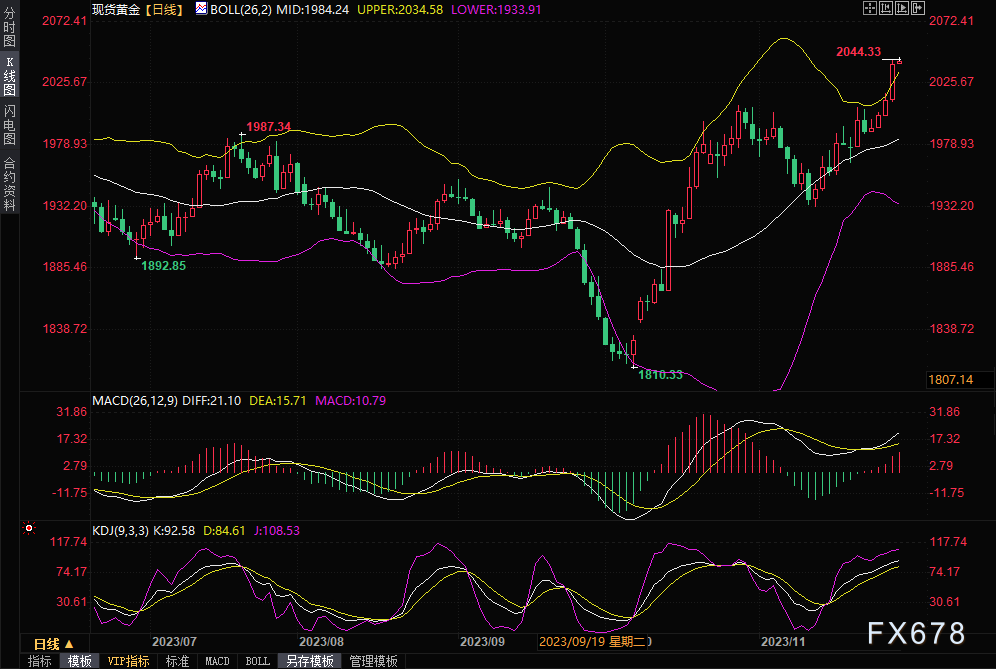Select the 模板 bottom tab
This screenshot has height=669, width=996.
tap(79, 661)
